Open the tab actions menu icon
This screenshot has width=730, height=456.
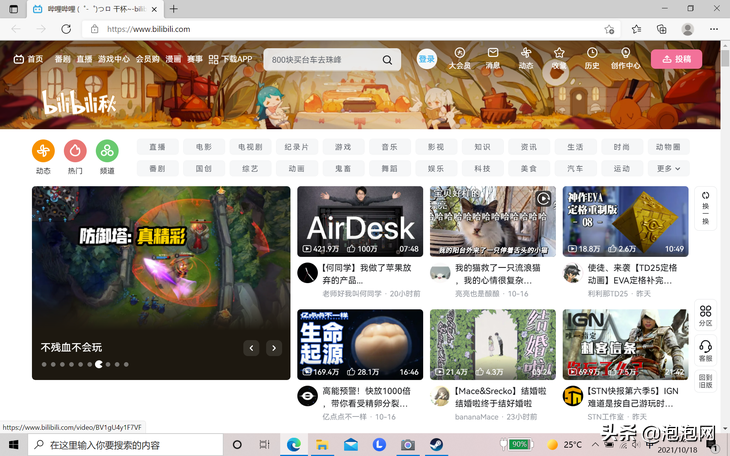click(14, 9)
